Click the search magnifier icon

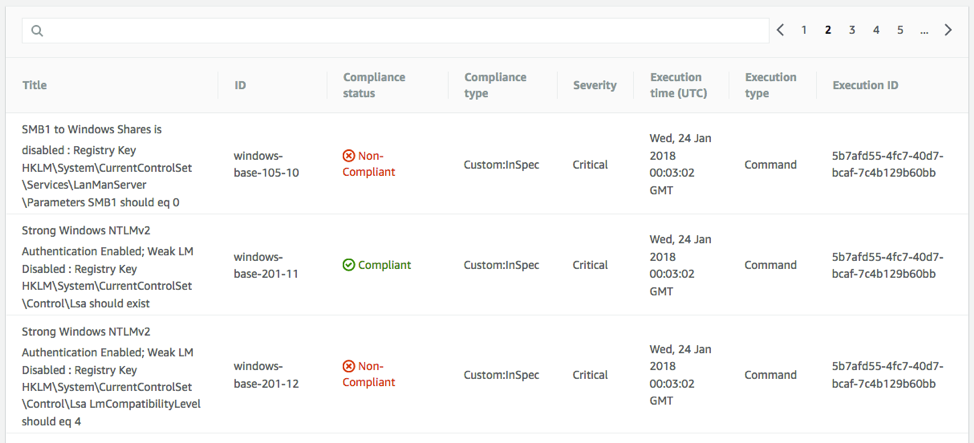37,31
